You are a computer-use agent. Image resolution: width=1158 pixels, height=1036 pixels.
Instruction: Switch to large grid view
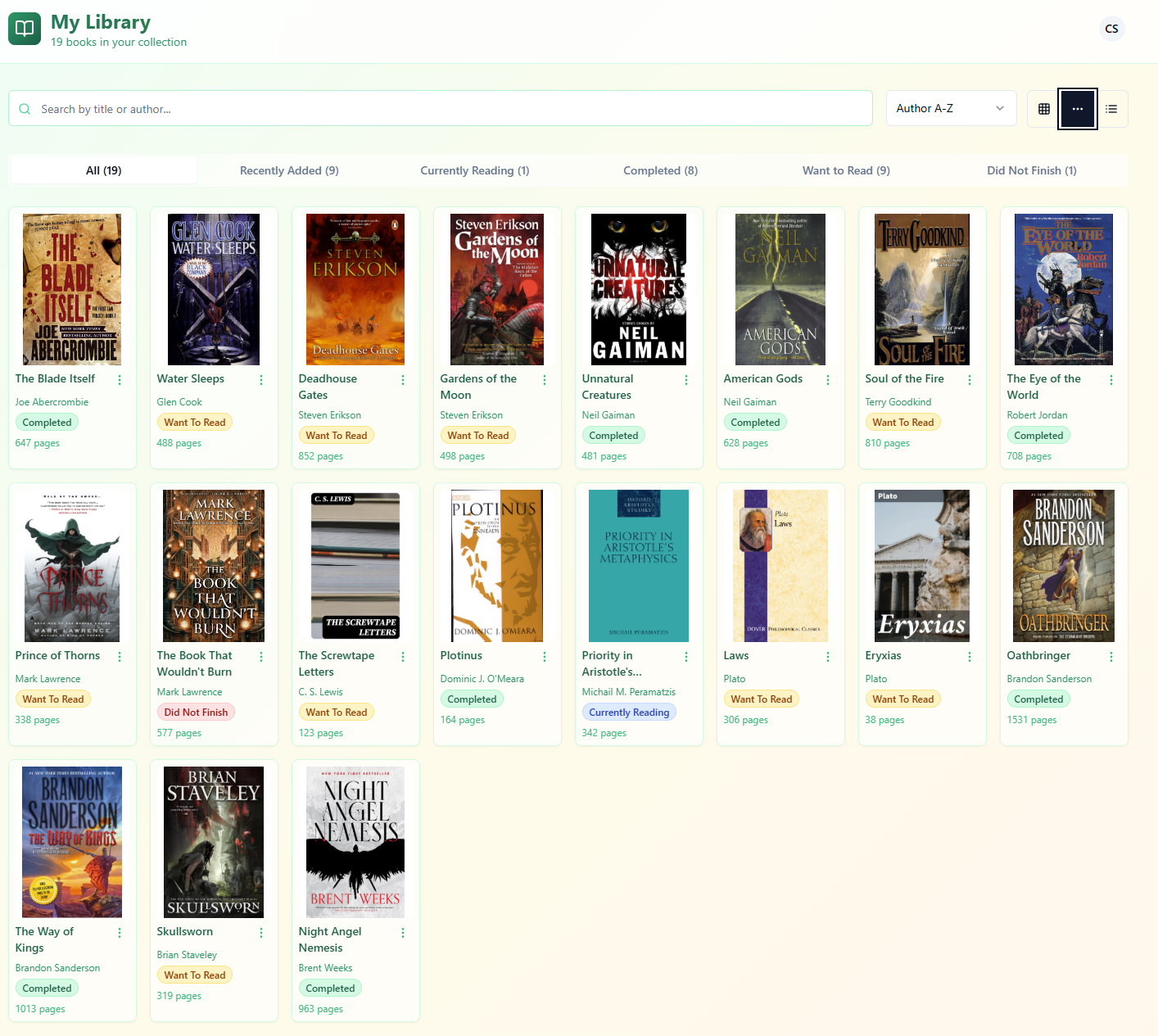pyautogui.click(x=1044, y=109)
